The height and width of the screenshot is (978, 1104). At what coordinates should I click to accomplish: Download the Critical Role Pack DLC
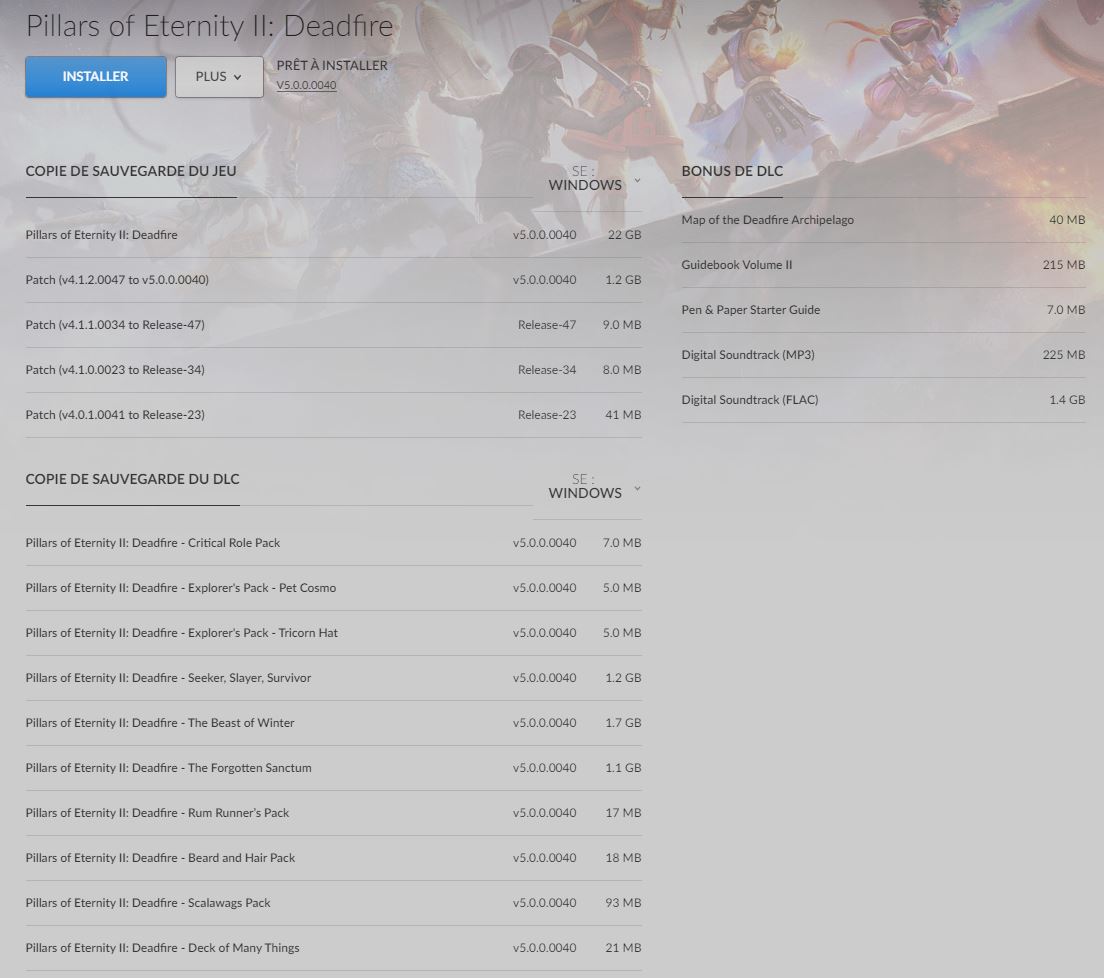tap(333, 543)
